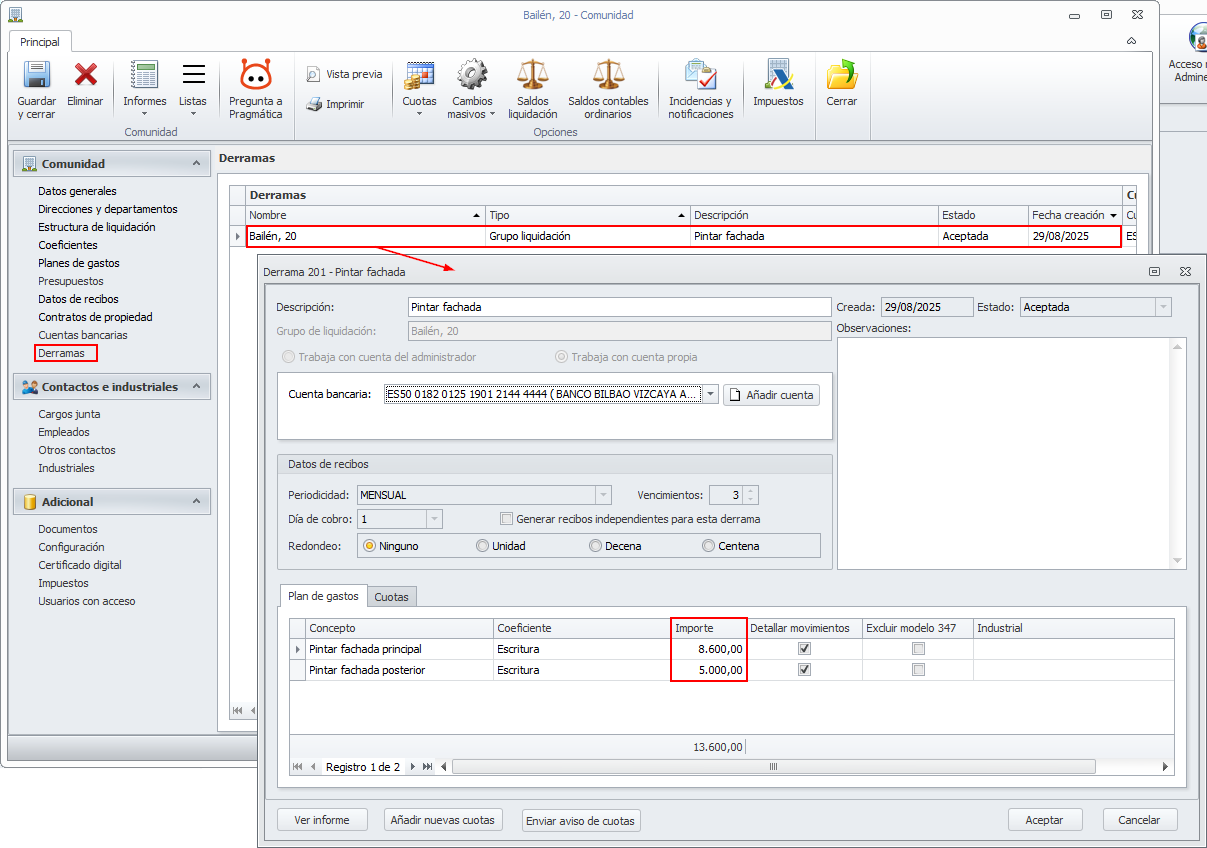Open the Impuestos icon in ribbon

click(x=778, y=76)
